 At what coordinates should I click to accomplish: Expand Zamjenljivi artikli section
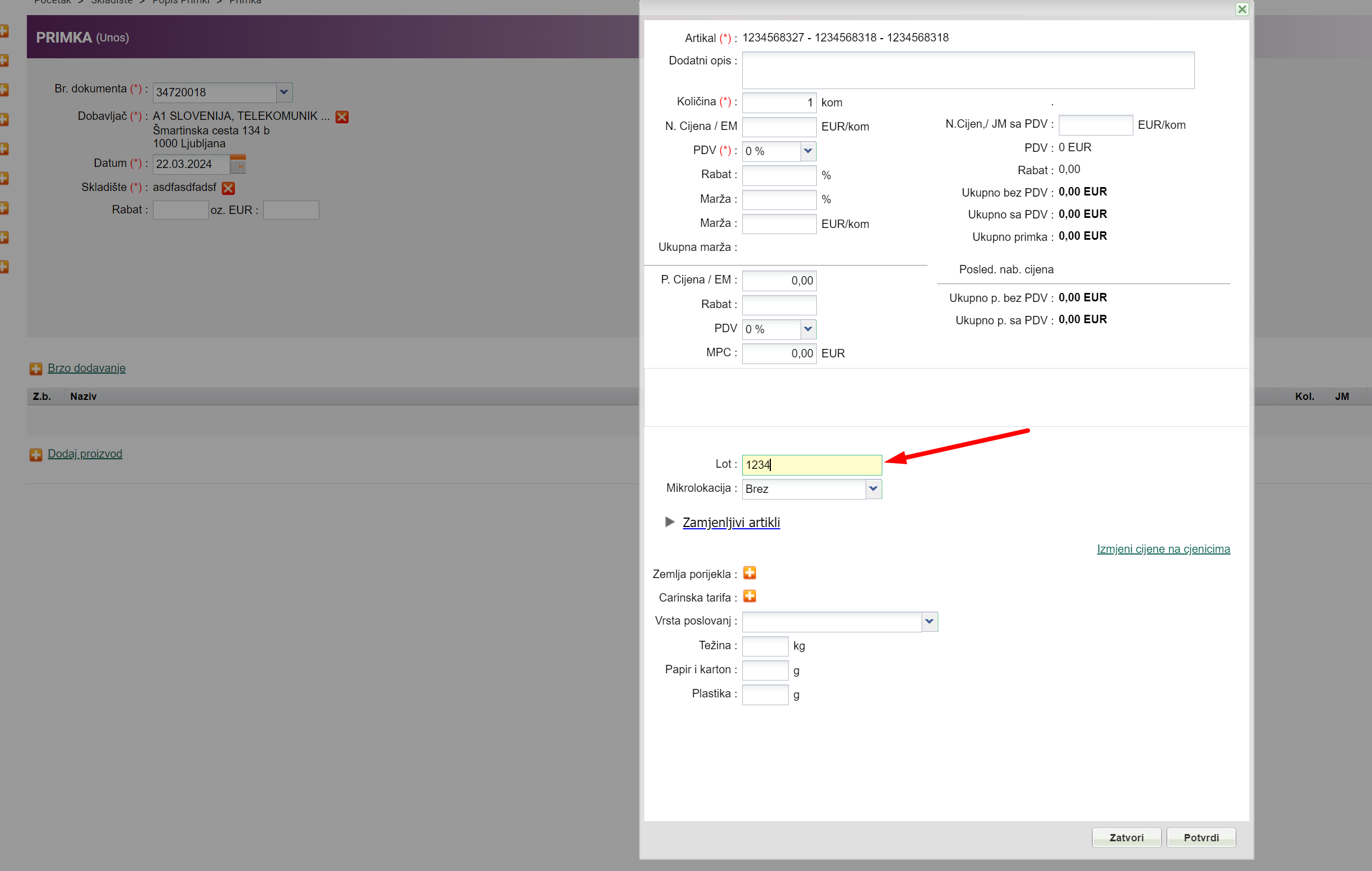[731, 523]
